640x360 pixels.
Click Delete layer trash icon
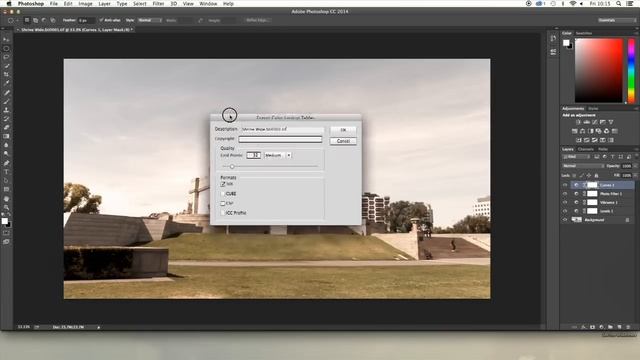click(x=629, y=327)
